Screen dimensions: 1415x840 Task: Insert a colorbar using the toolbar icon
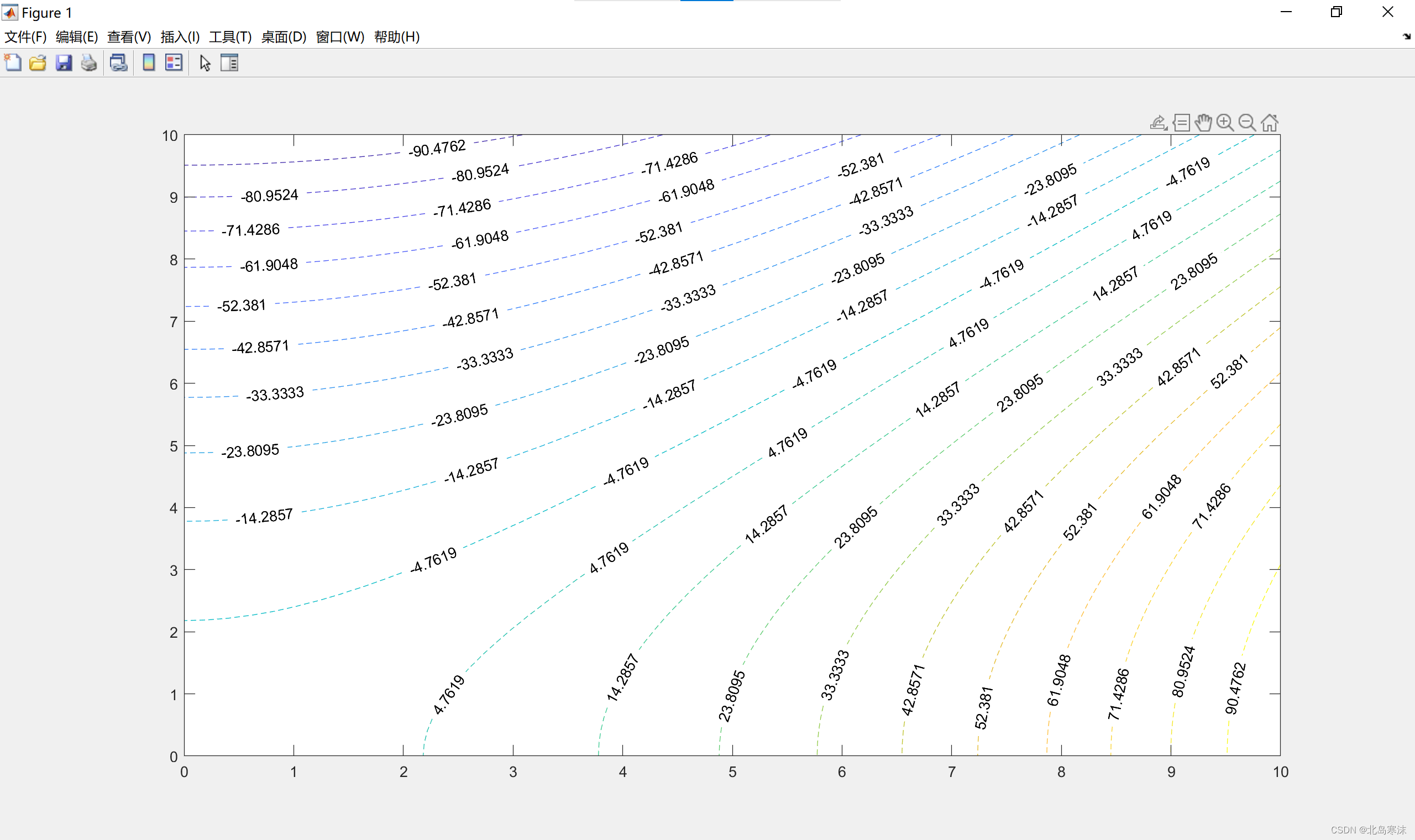148,62
